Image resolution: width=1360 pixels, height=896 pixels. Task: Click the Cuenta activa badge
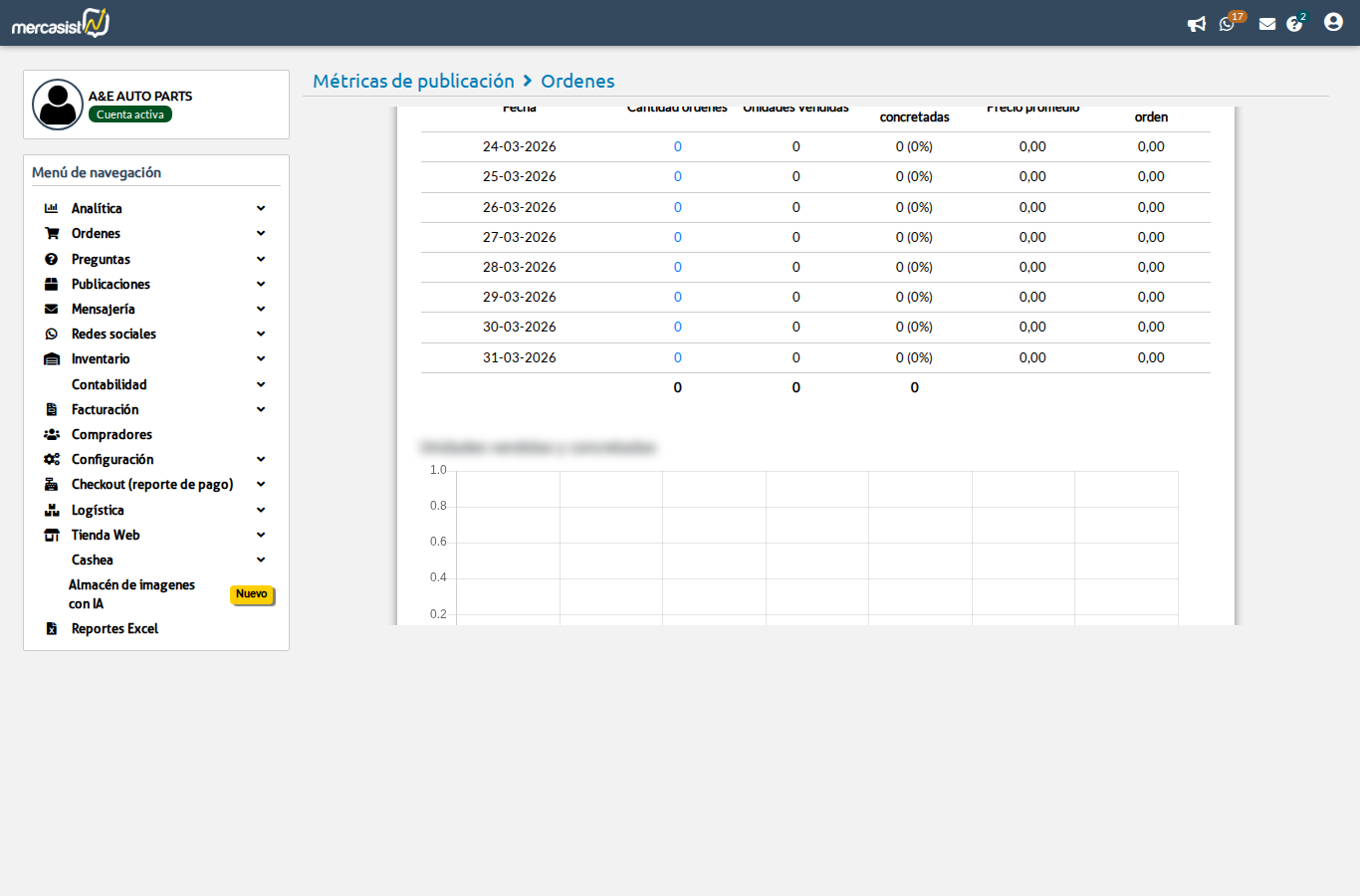[130, 114]
